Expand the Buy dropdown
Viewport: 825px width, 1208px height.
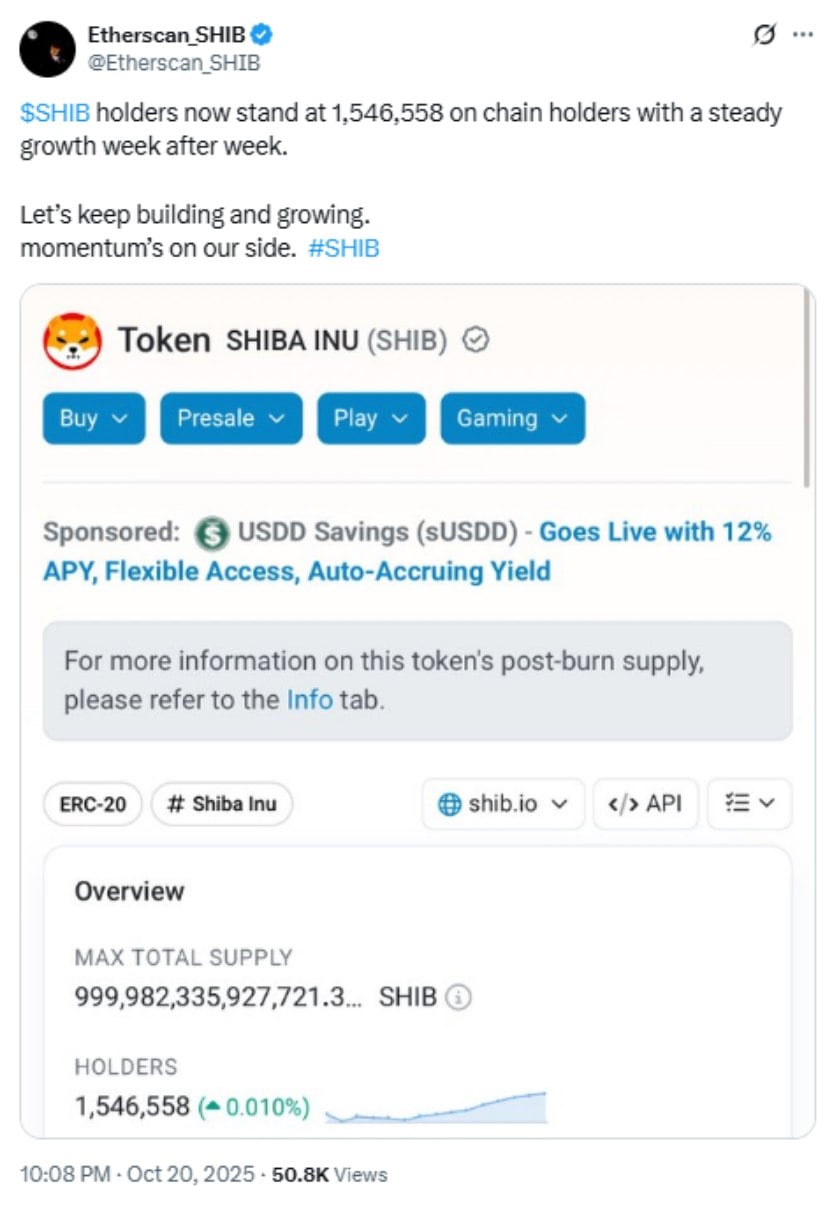(x=94, y=418)
